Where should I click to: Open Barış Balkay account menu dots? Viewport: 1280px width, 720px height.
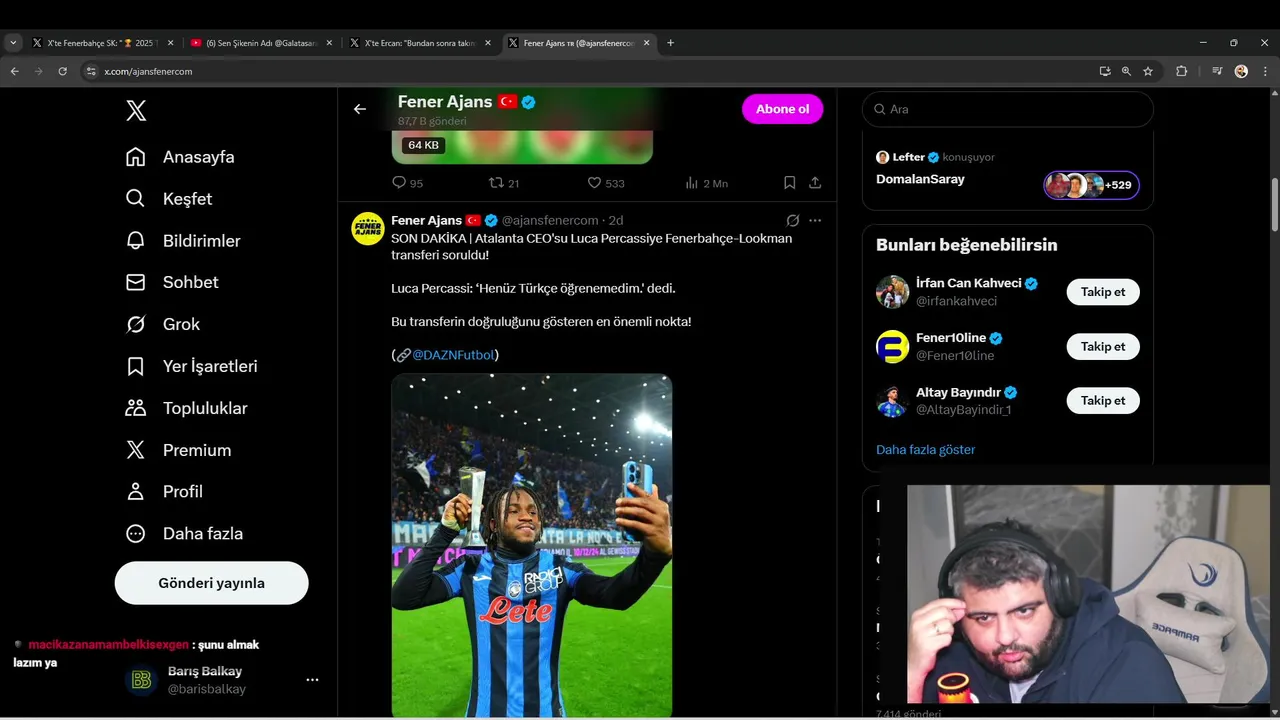point(312,680)
